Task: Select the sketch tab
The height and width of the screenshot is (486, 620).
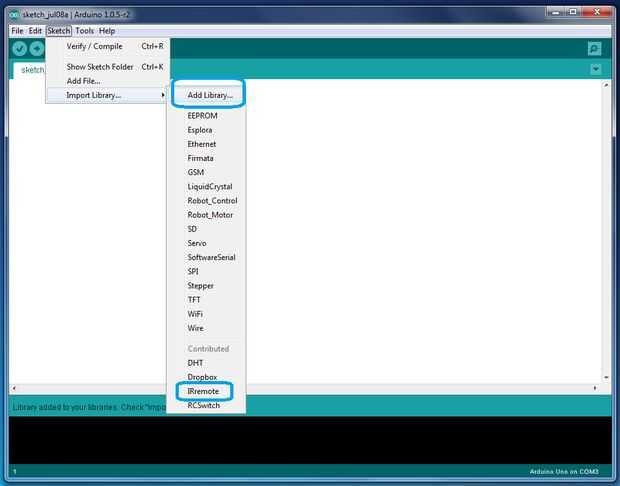Action: (x=30, y=70)
